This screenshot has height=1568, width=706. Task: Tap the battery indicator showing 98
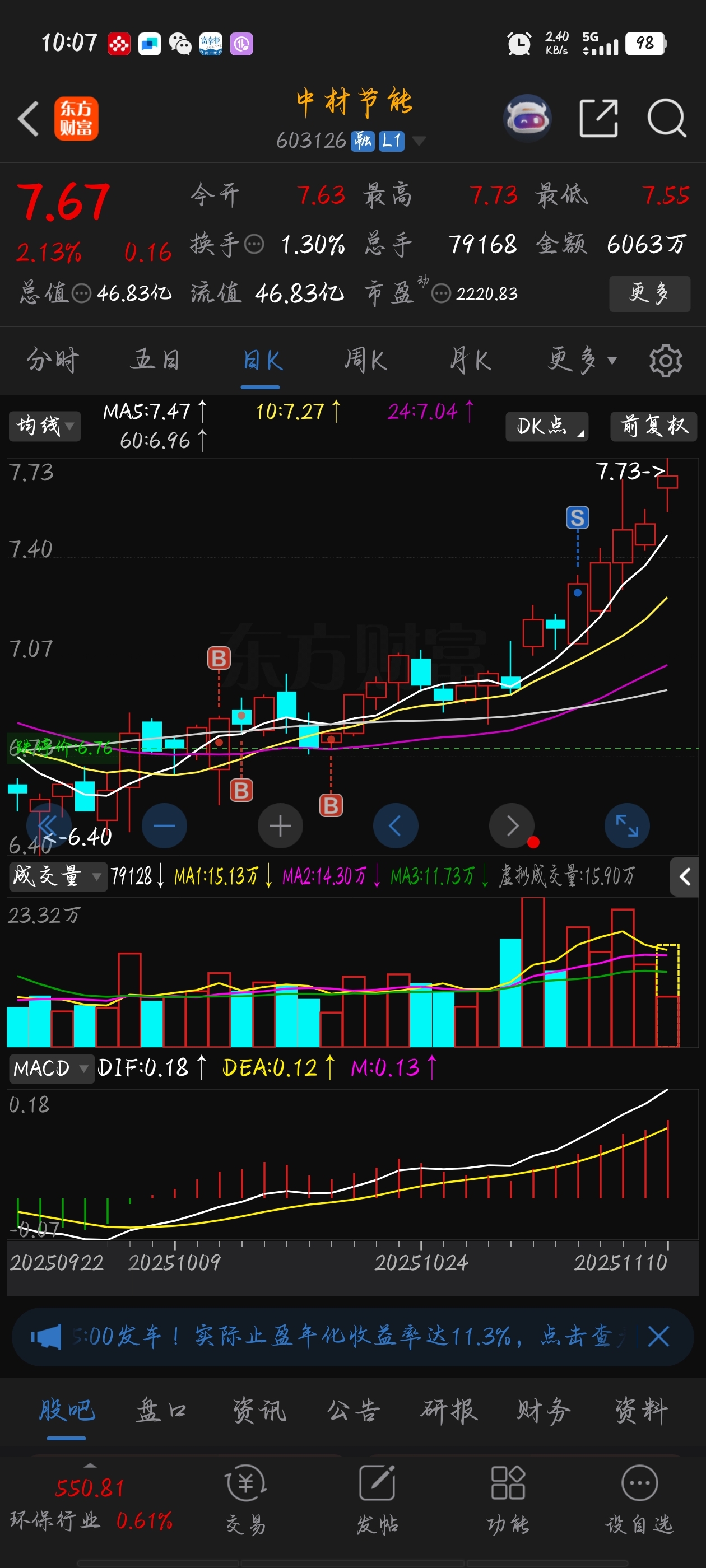click(x=645, y=44)
